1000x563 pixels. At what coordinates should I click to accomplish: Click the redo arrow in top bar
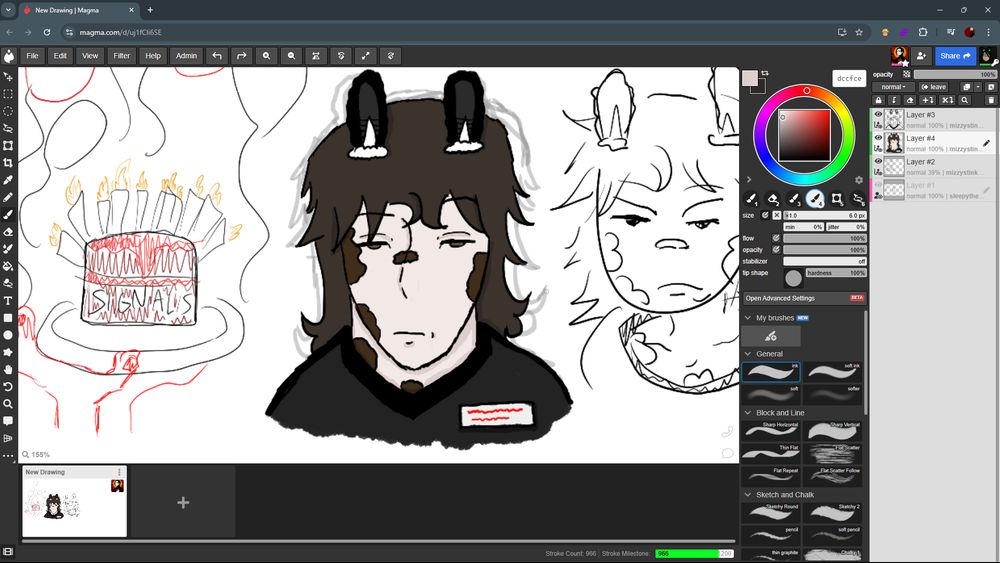pos(242,56)
